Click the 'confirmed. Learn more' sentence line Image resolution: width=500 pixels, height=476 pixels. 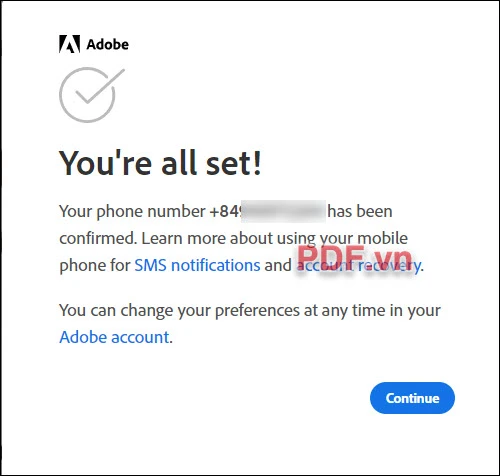[x=233, y=239]
